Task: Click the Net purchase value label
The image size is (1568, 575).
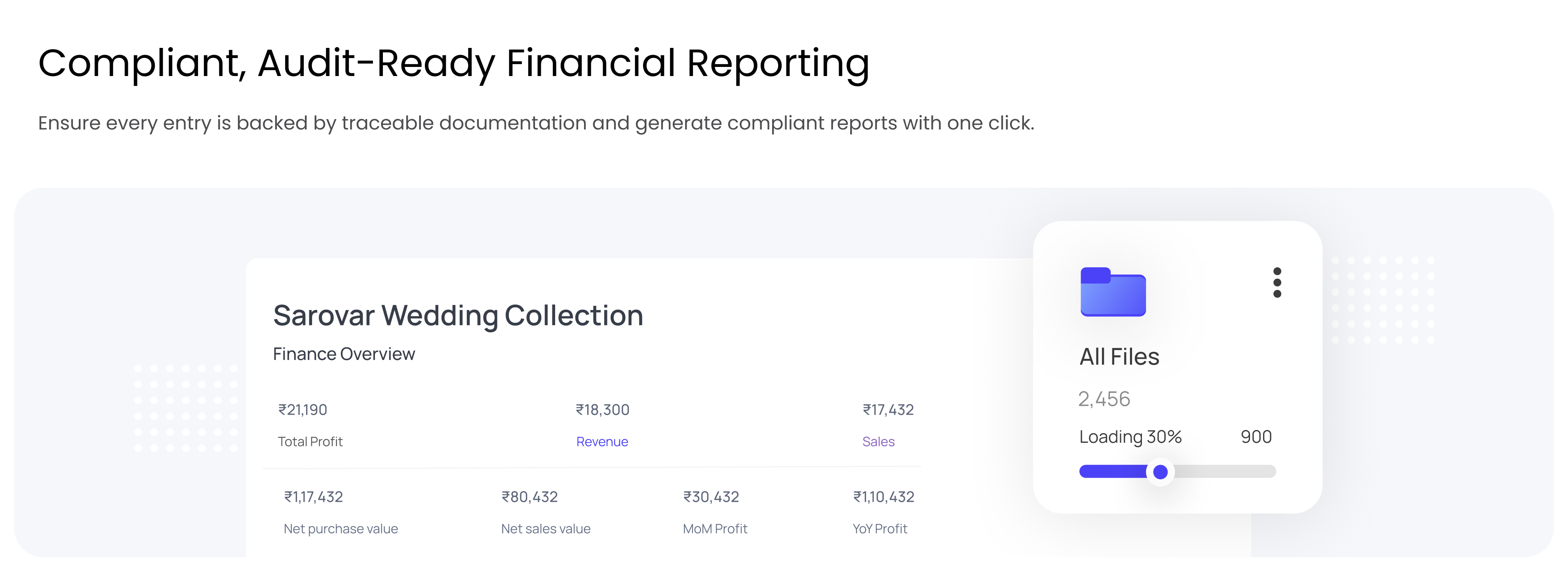Action: click(341, 529)
